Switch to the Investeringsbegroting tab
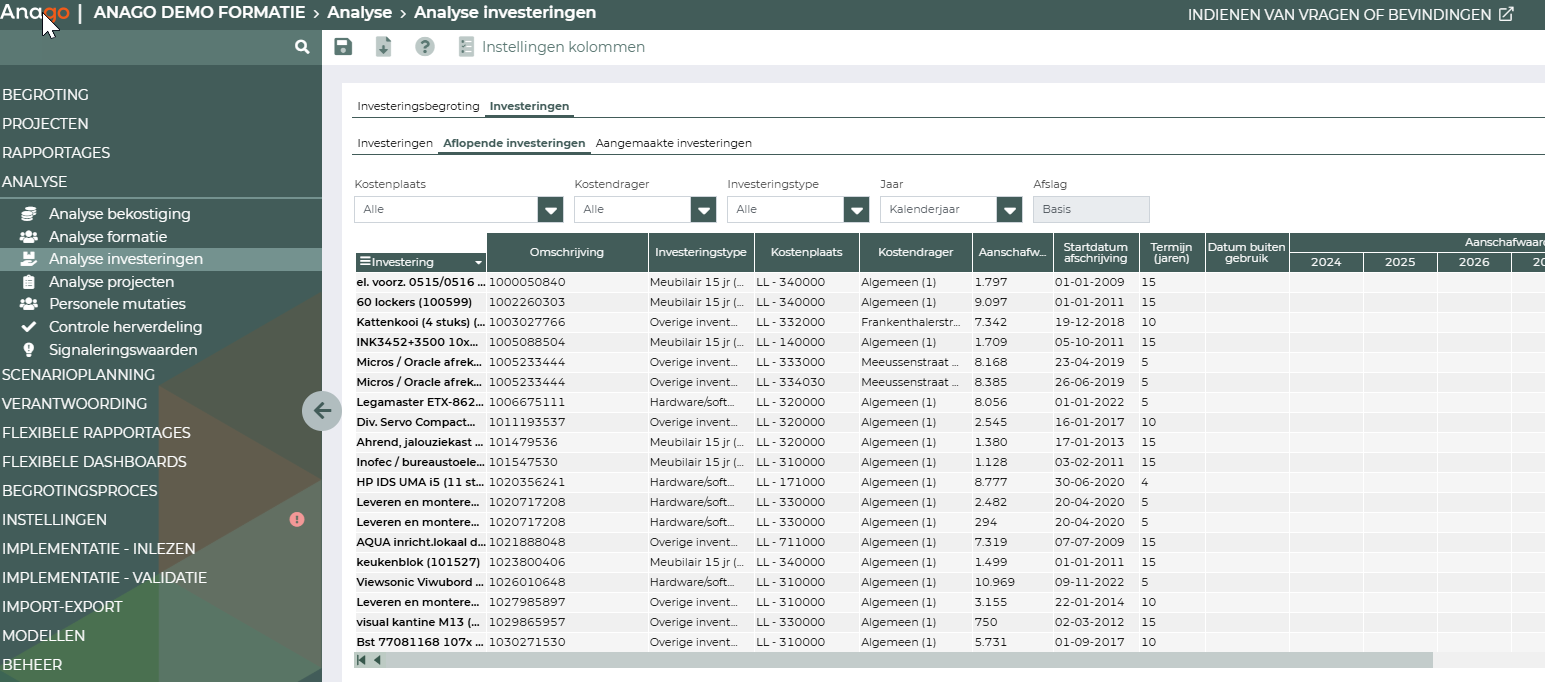The width and height of the screenshot is (1545, 682). point(418,106)
